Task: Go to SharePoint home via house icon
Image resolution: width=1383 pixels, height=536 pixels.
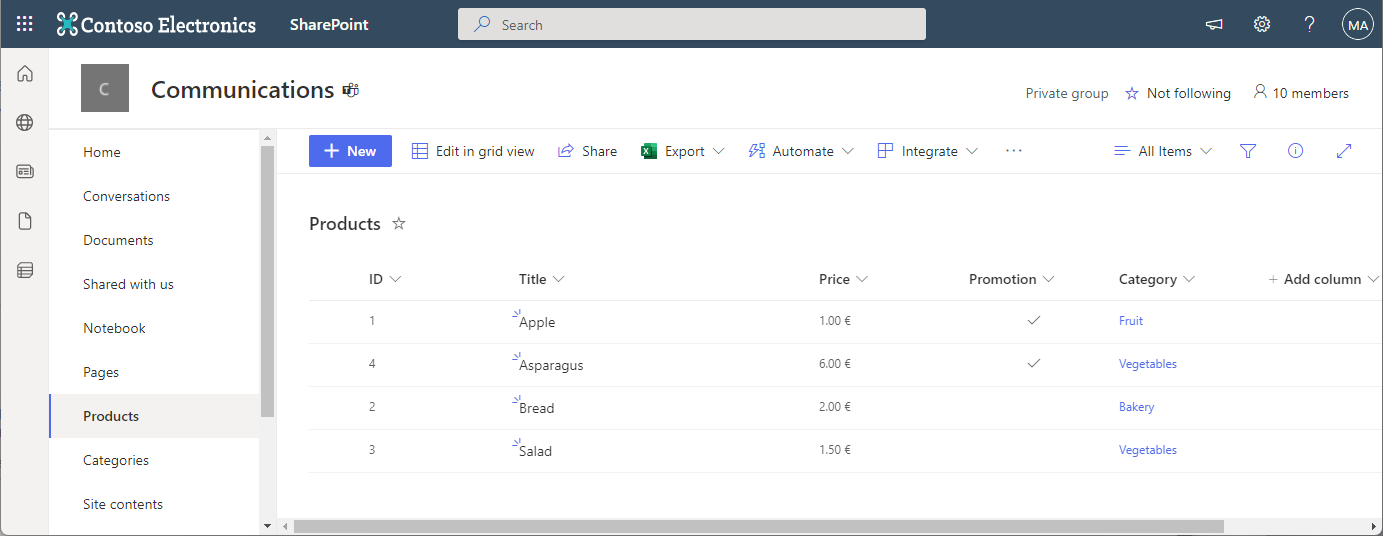Action: coord(25,73)
